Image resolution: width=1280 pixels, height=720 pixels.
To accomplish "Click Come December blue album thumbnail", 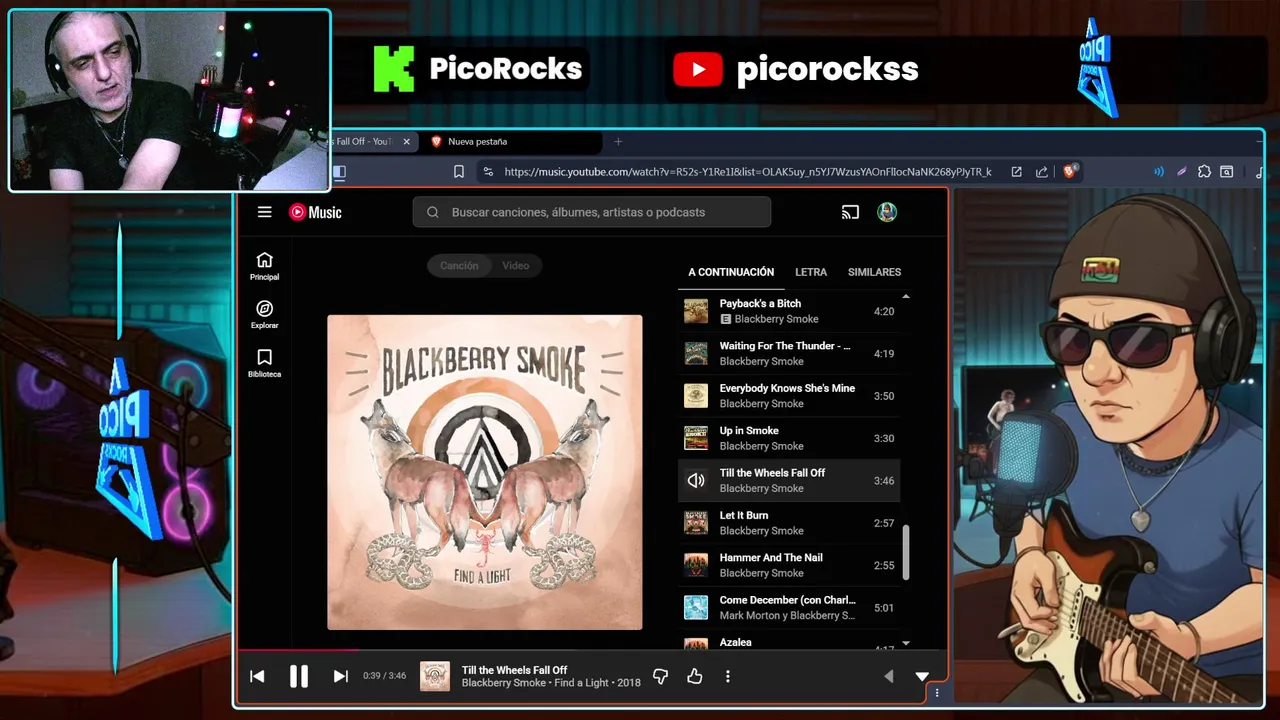I will click(696, 607).
